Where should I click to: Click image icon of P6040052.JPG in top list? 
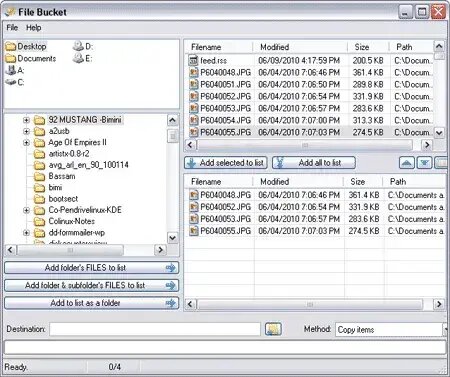194,96
